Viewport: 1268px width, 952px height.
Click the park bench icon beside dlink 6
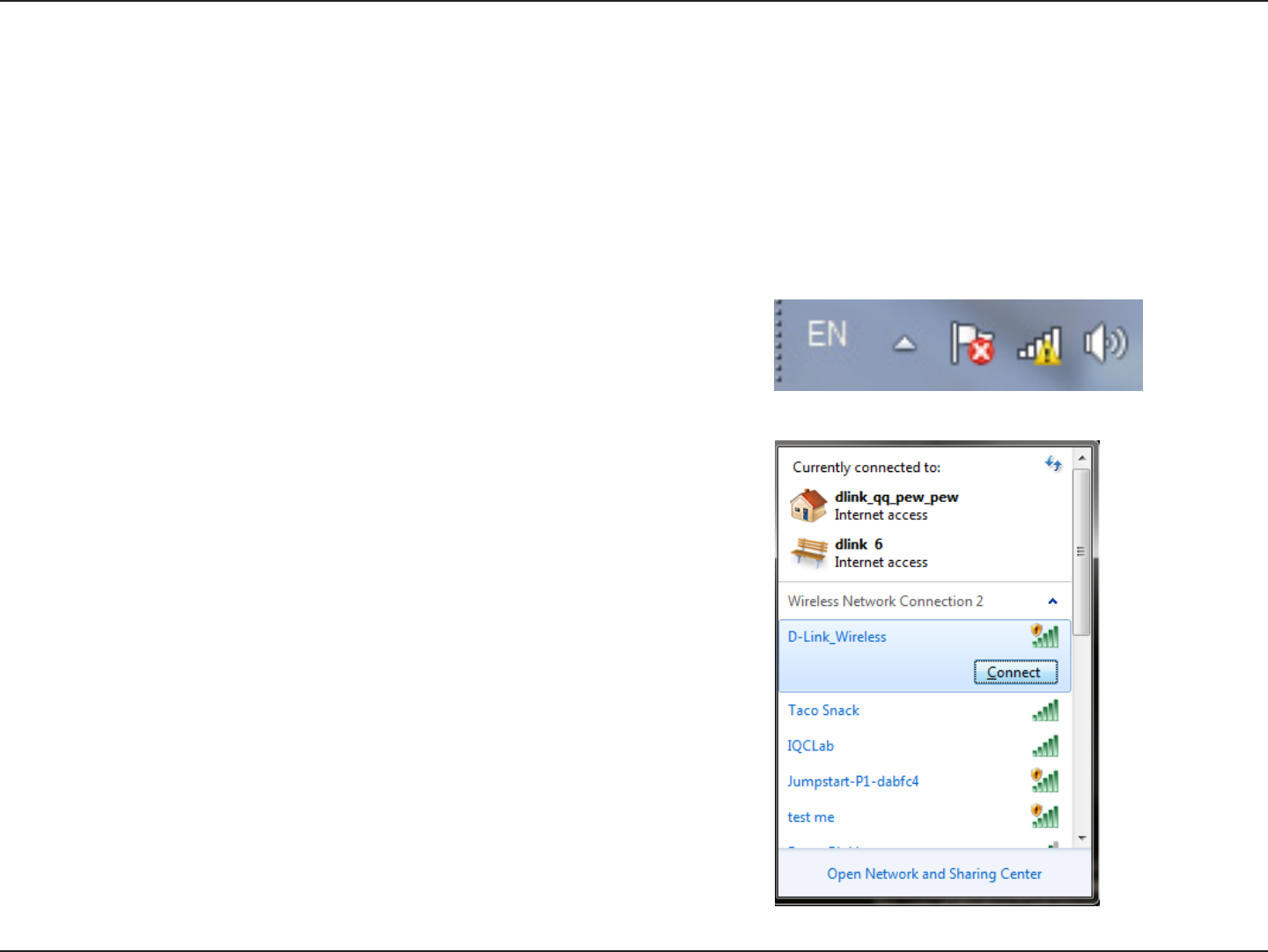808,552
